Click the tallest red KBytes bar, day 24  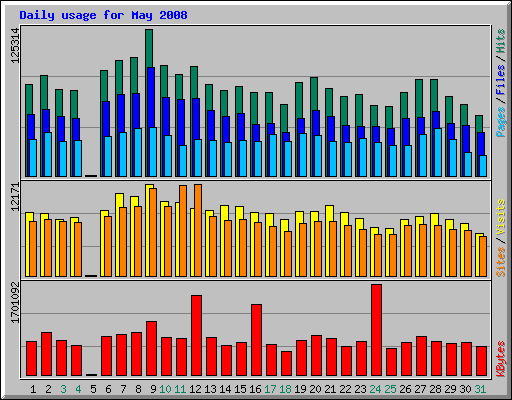[x=377, y=330]
